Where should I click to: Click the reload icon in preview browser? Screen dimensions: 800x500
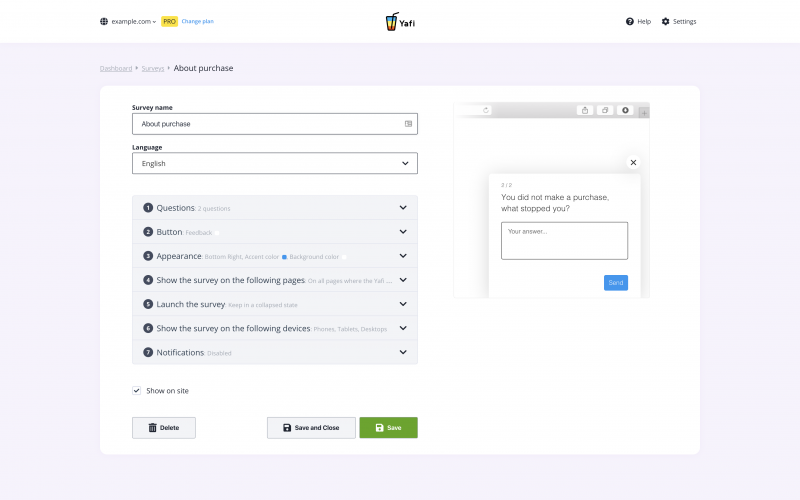(486, 110)
